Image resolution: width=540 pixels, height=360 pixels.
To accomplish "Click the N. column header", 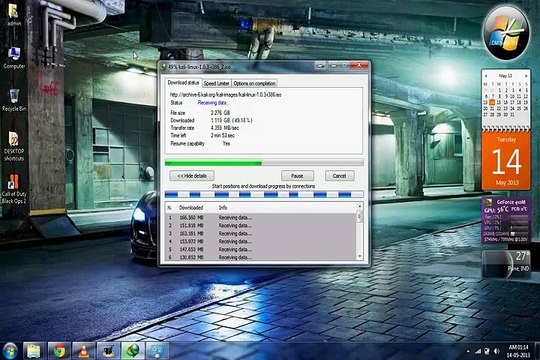I will [x=170, y=208].
